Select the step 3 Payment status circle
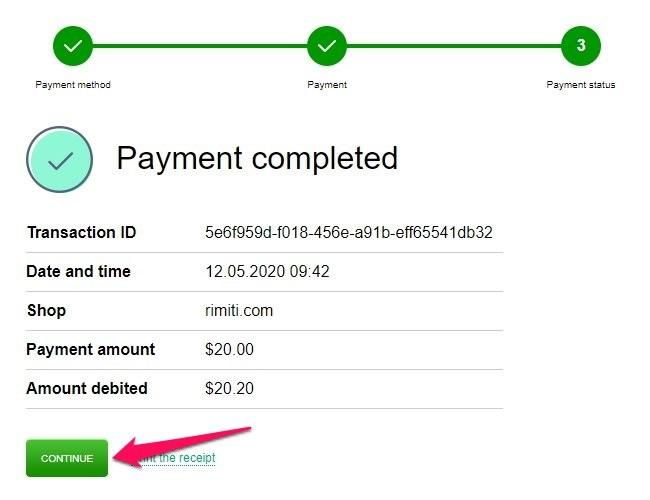The height and width of the screenshot is (500, 650). click(581, 46)
